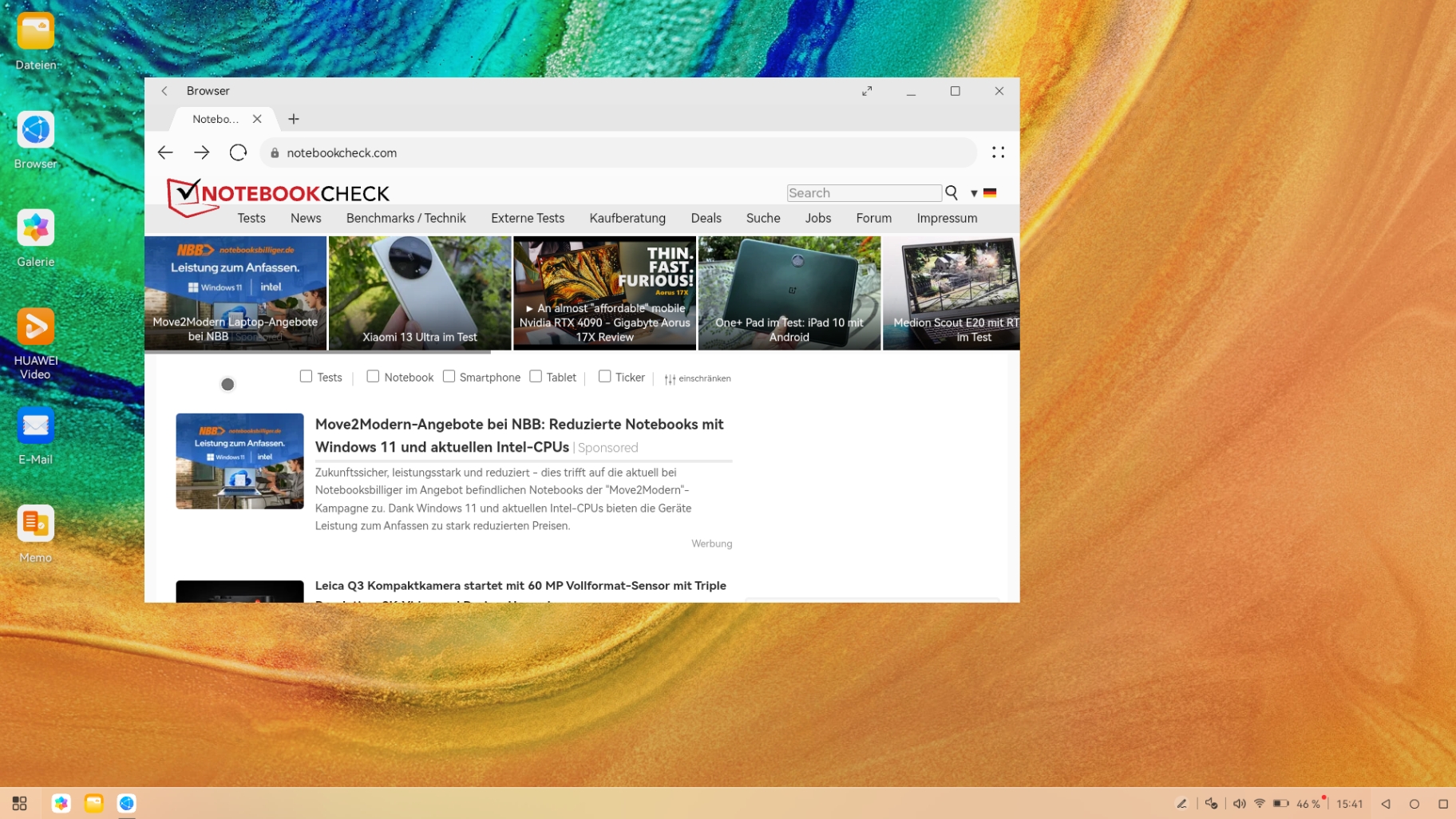This screenshot has width=1456, height=819.
Task: Go to the Jobs page
Action: click(818, 218)
